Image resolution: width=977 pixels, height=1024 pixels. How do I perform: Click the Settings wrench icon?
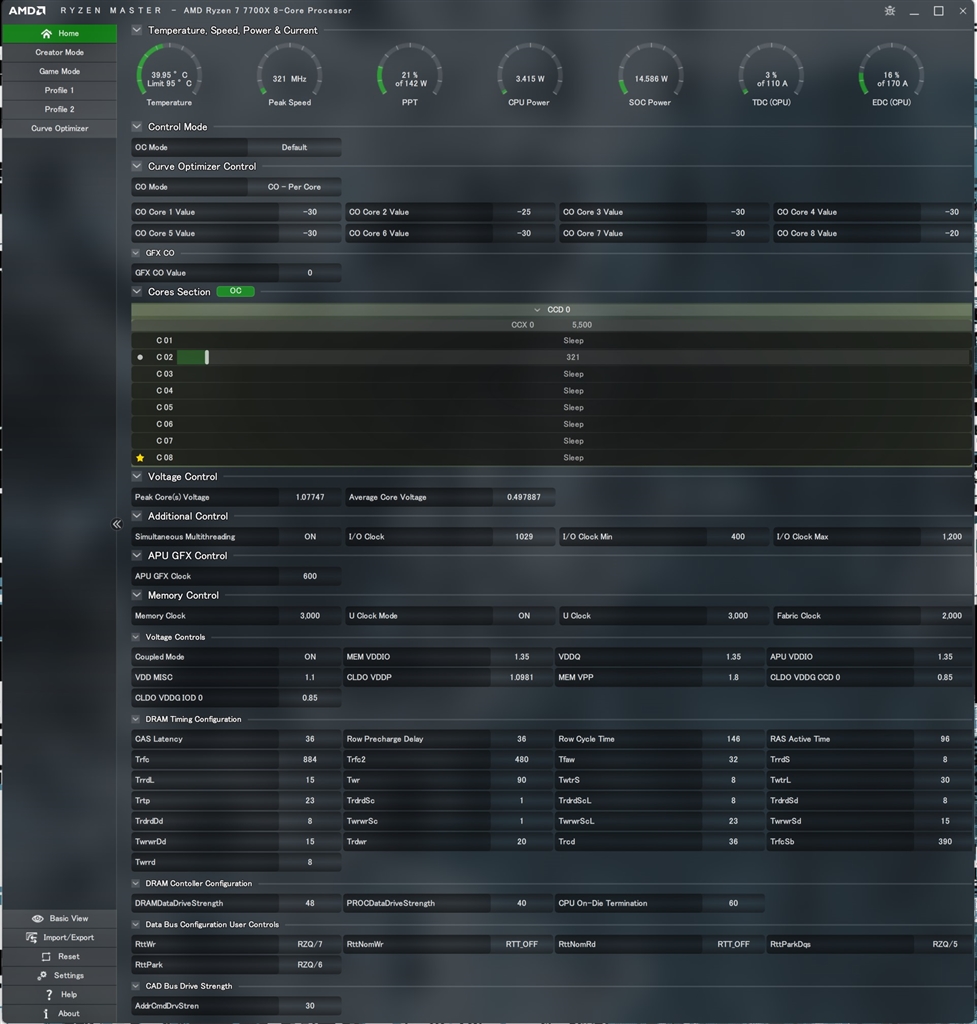(x=42, y=975)
